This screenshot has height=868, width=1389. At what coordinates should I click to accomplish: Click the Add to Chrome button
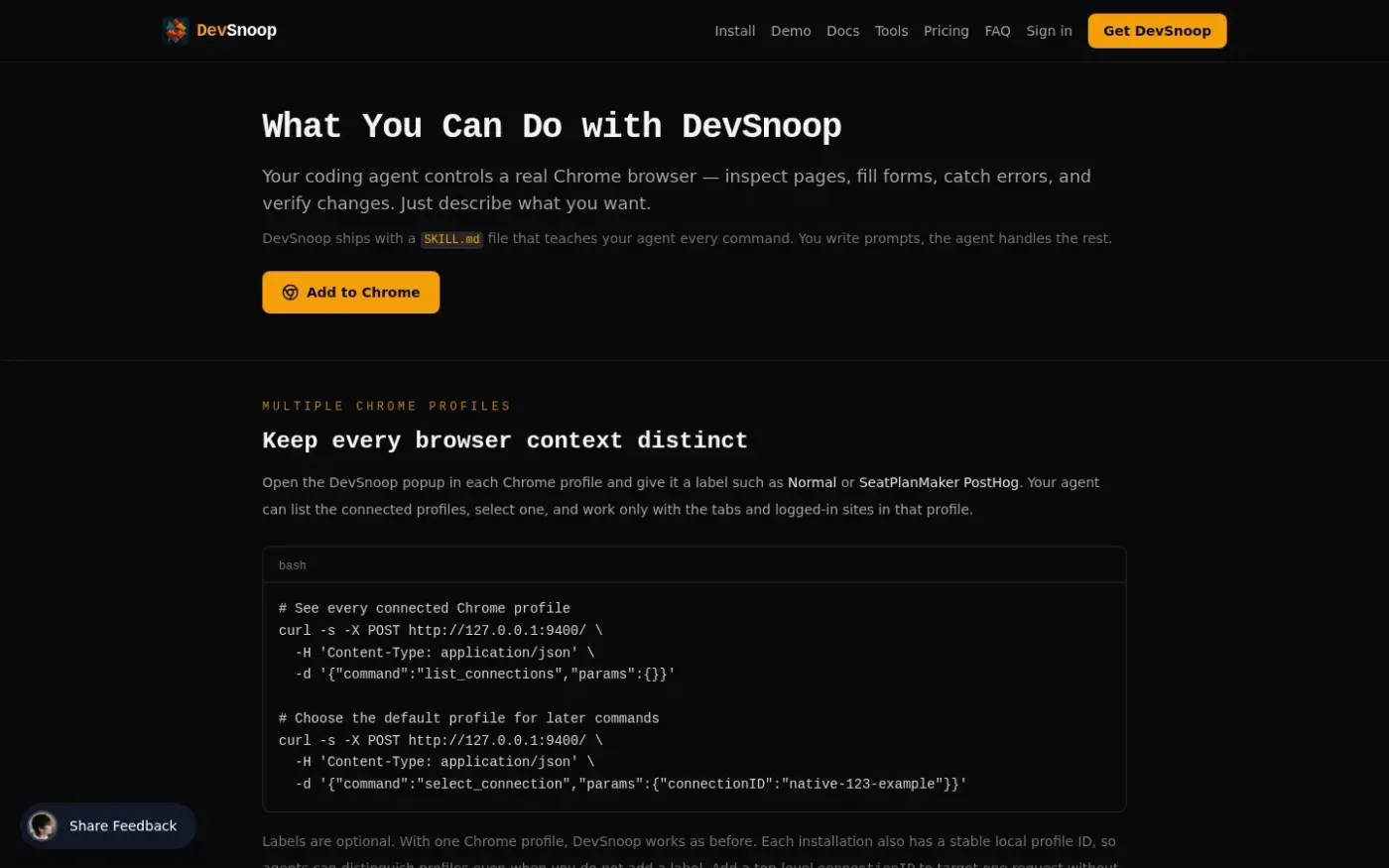pyautogui.click(x=350, y=293)
